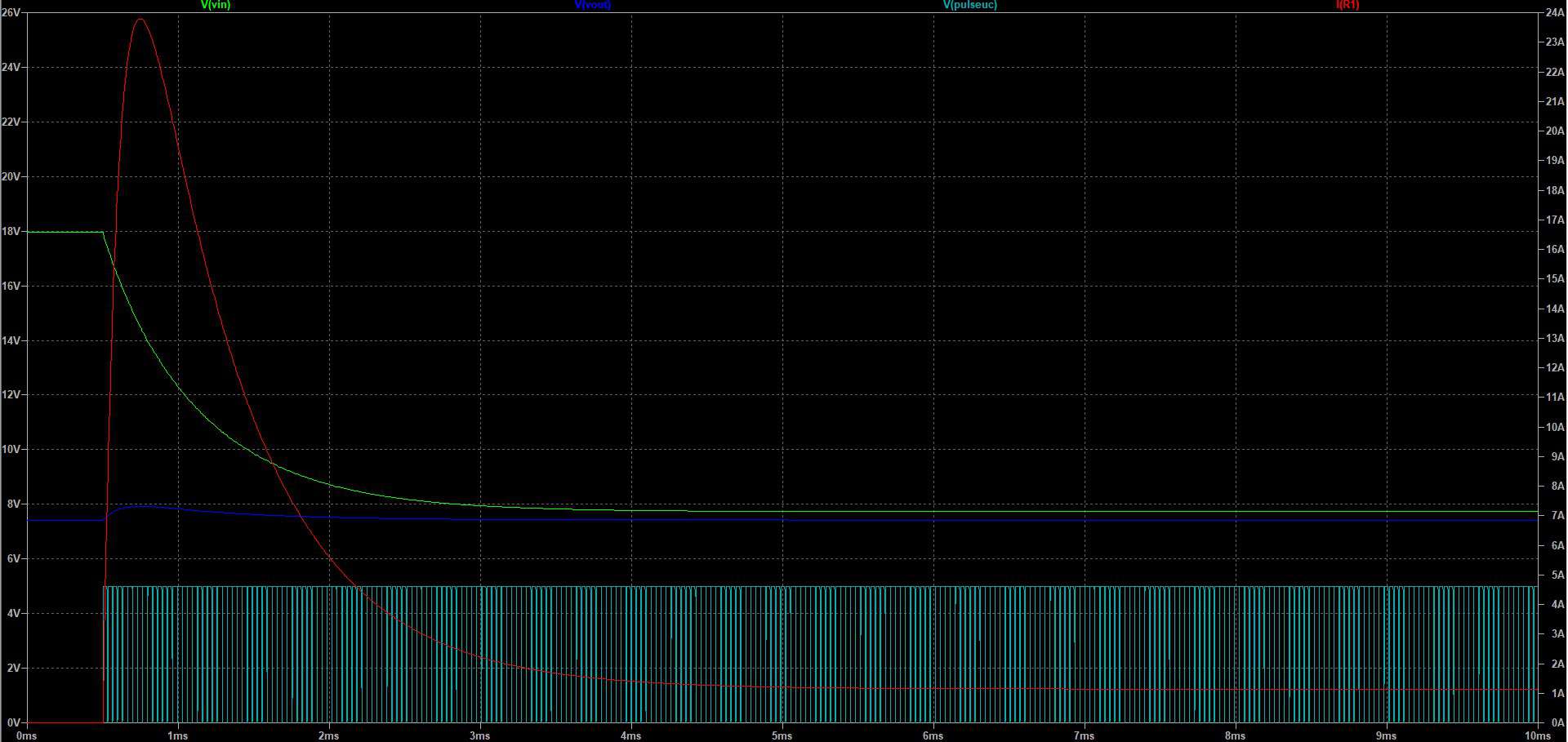Click the 20A right axis label
Viewport: 1568px width, 742px height.
click(x=1555, y=131)
